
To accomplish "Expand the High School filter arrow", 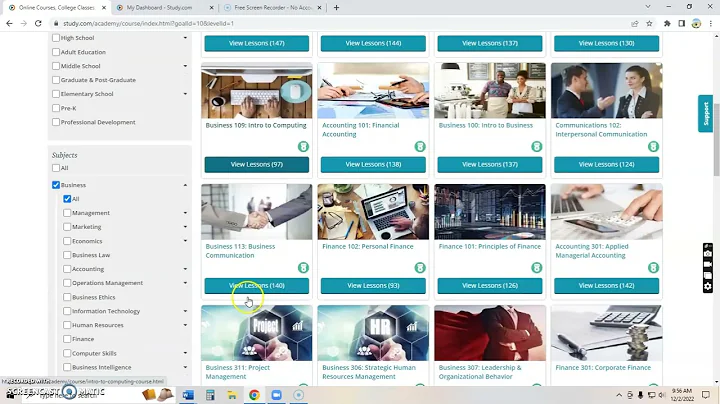I will coord(185,38).
